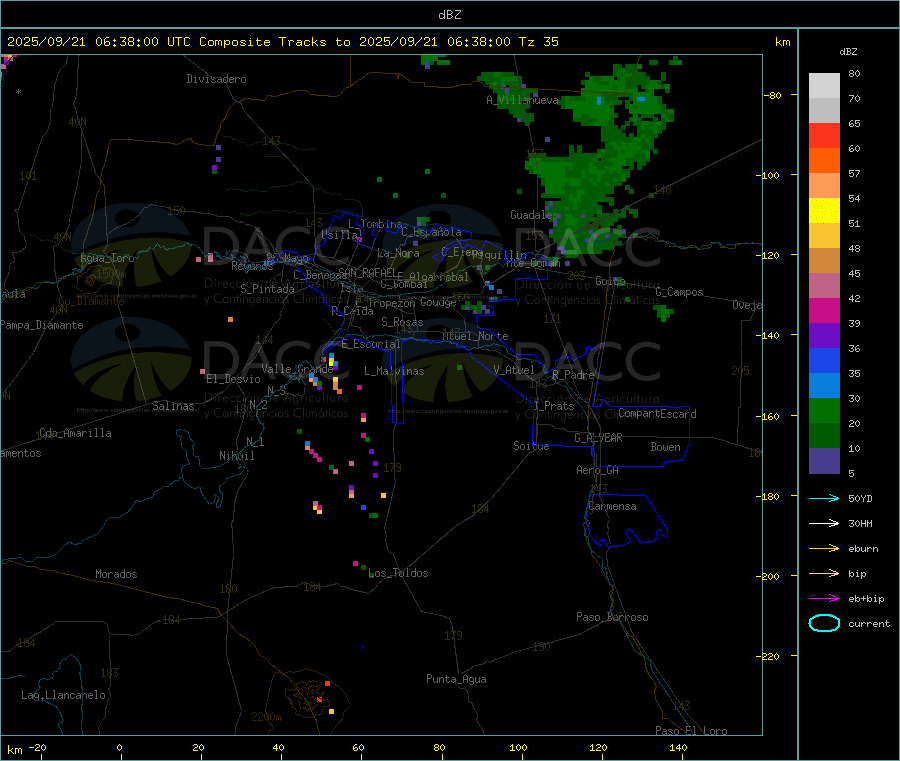The image size is (900, 761).
Task: Select the red 60-65 dBZ color band
Action: pos(824,135)
